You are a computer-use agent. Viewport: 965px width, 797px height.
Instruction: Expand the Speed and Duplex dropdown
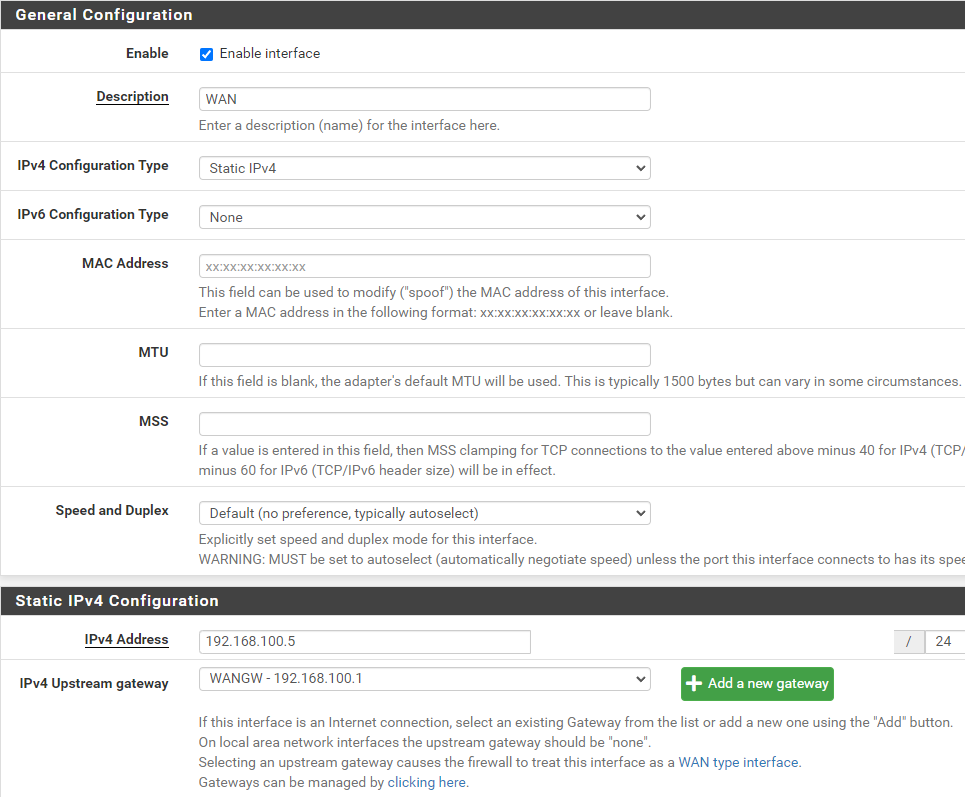[424, 513]
